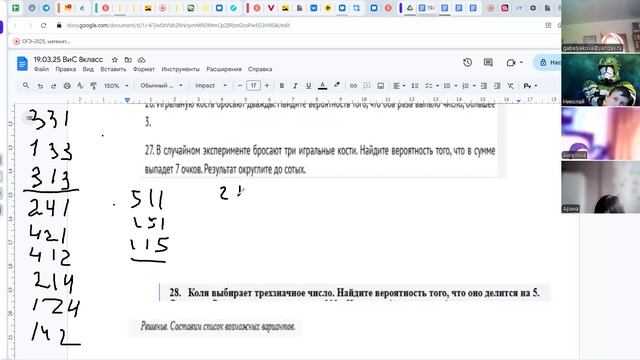This screenshot has height=360, width=640.
Task: Insert an image from toolbar
Action: coord(380,86)
